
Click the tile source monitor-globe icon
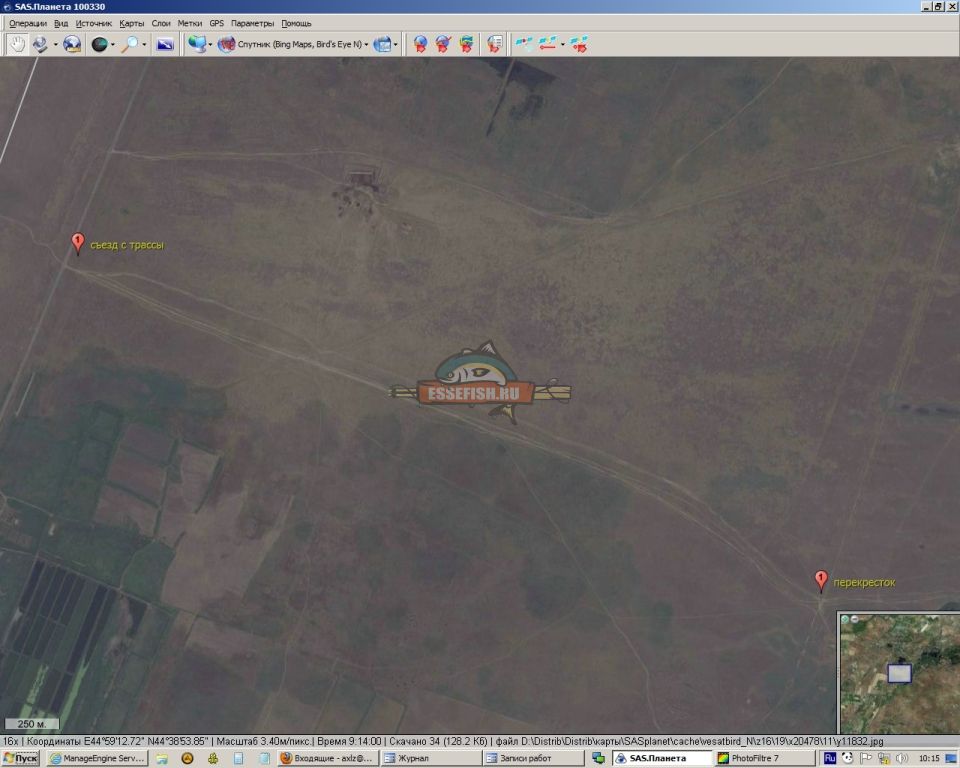coord(197,44)
